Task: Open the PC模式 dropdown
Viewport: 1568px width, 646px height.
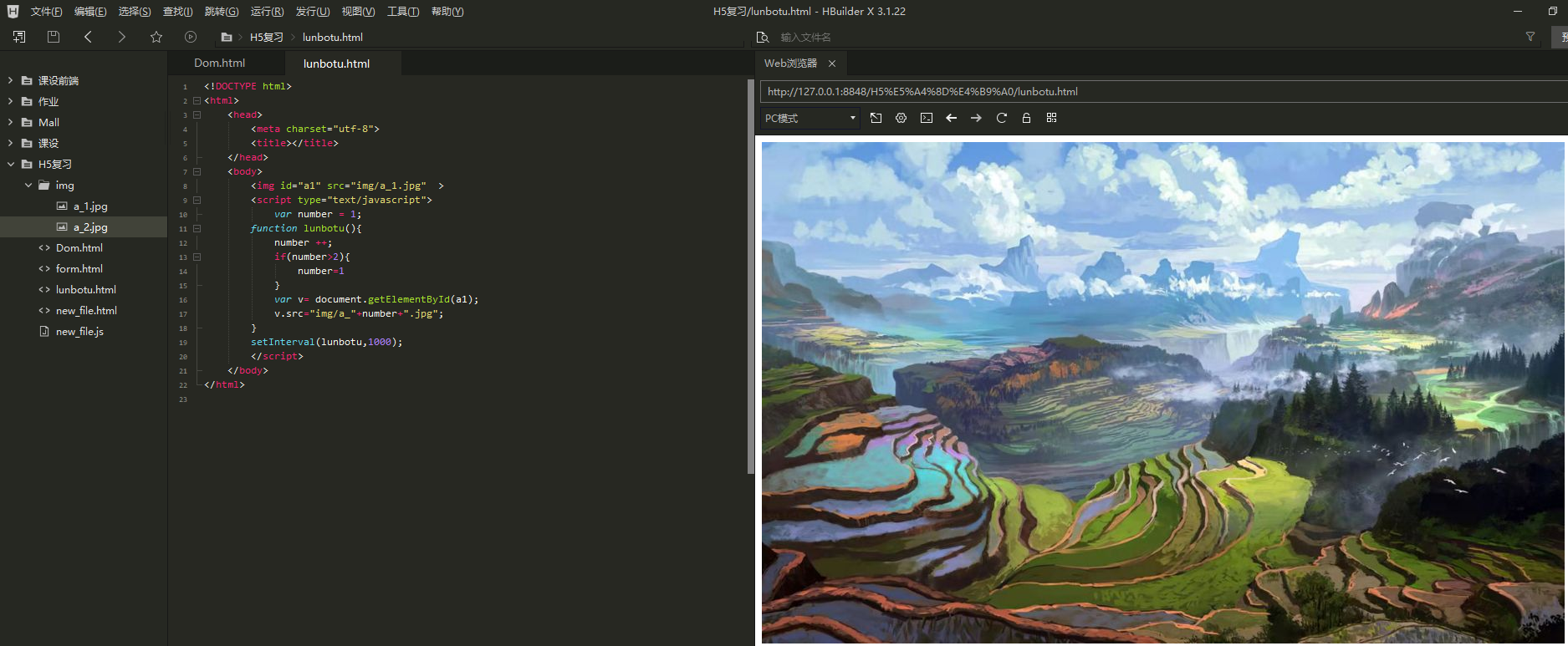Action: point(810,118)
